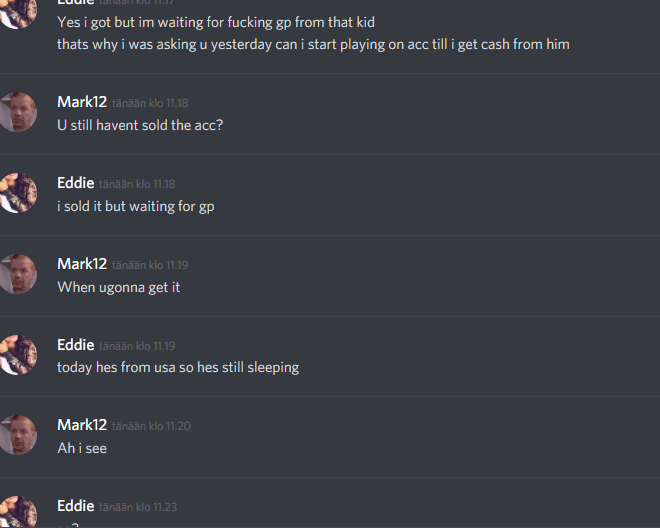Select username Eddie above 'today hes from usa'
This screenshot has height=528, width=660.
[76, 344]
